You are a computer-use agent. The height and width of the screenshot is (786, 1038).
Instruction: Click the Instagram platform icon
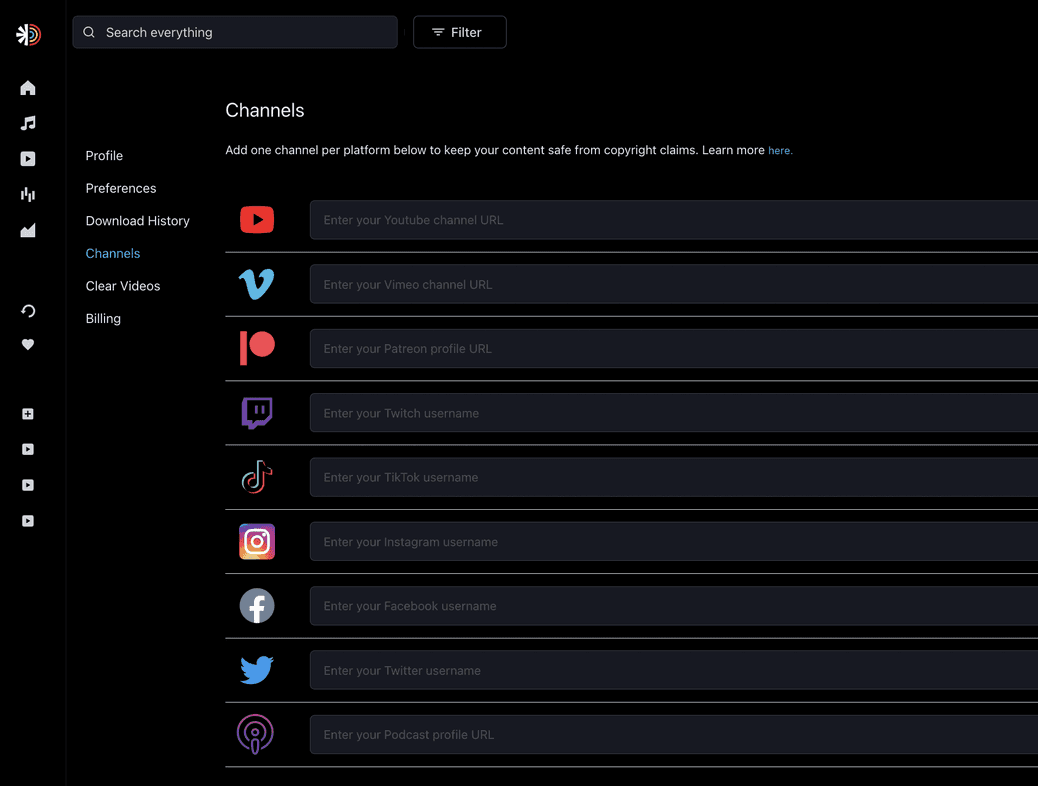(x=257, y=541)
